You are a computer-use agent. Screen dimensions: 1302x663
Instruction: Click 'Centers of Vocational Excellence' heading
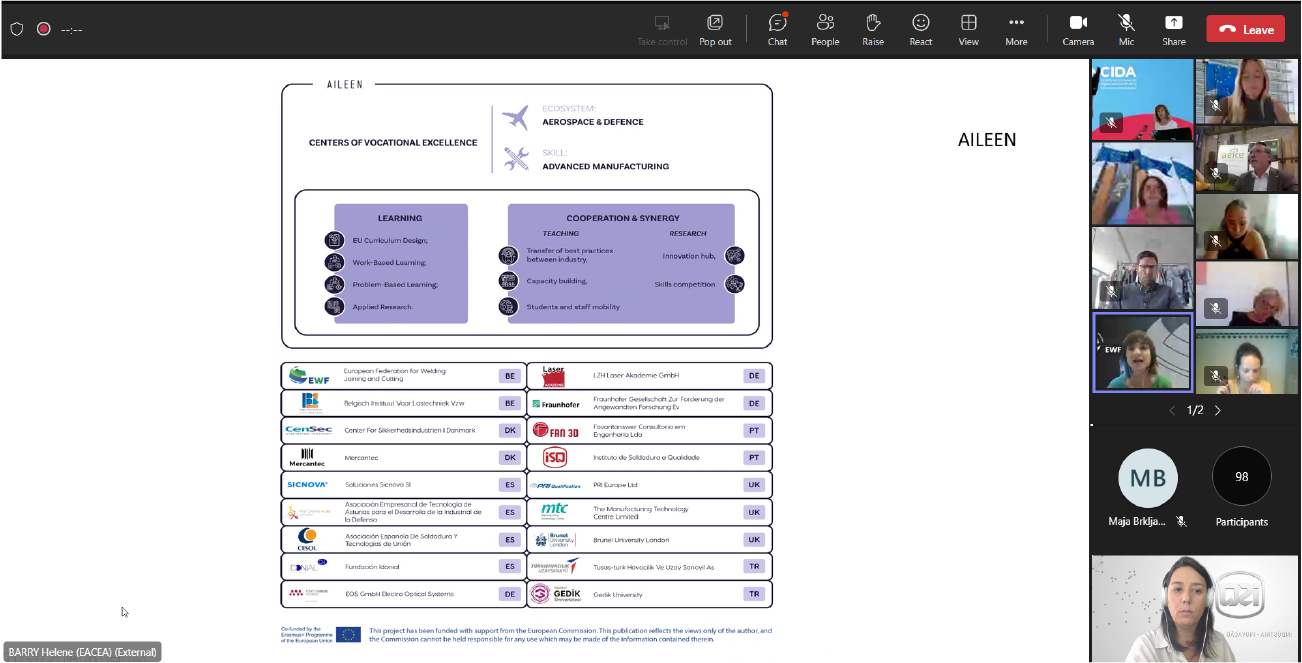click(393, 143)
